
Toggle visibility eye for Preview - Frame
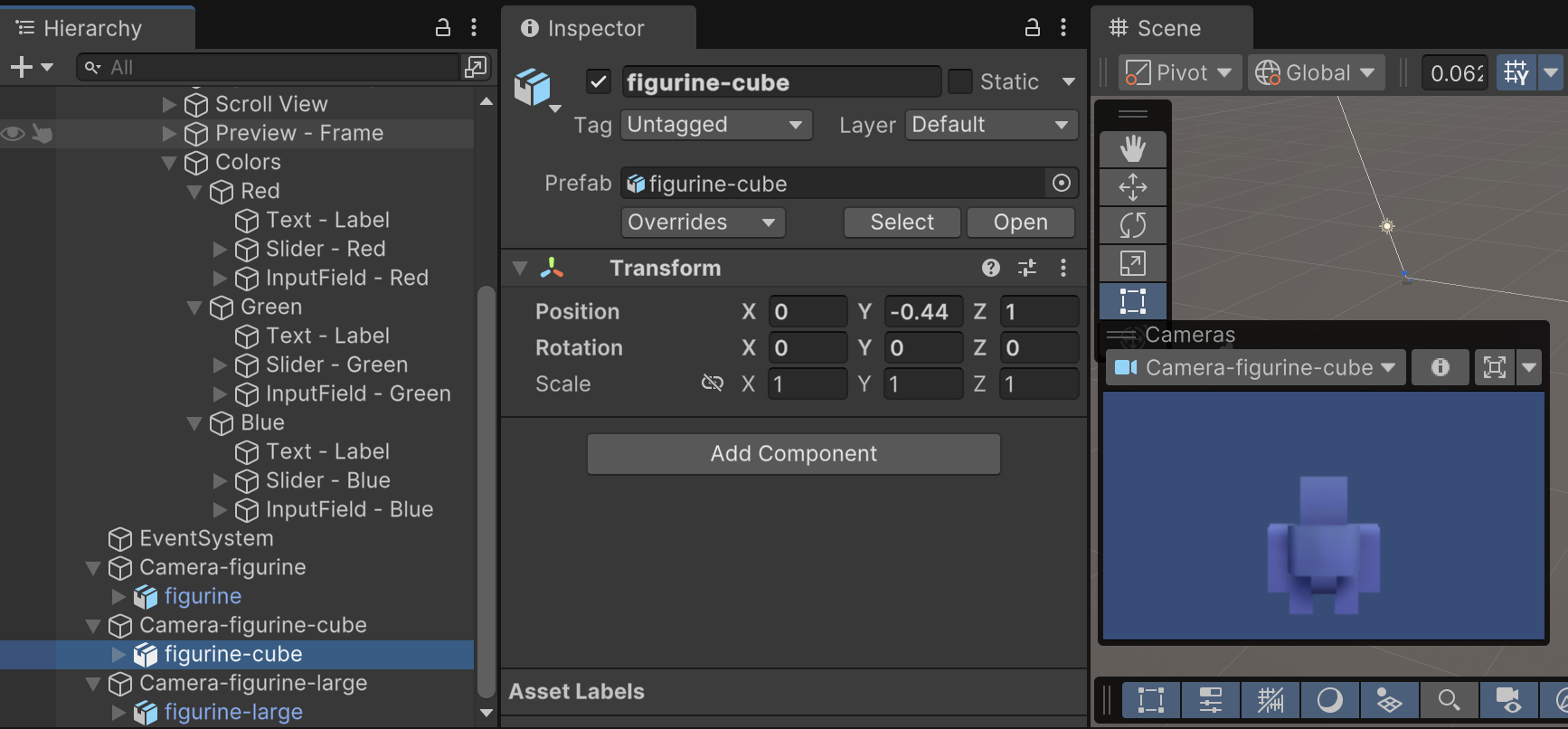tap(13, 134)
